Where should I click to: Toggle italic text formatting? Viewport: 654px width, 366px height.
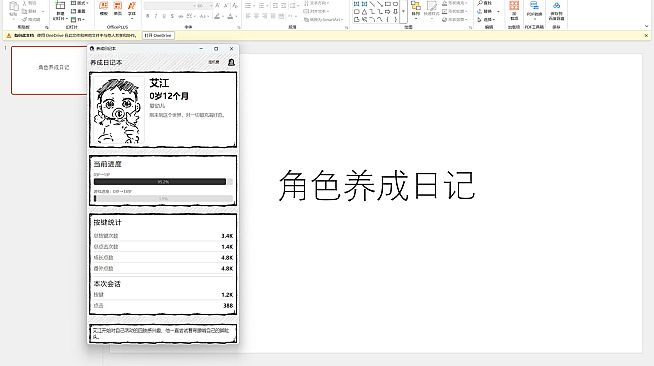[156, 16]
